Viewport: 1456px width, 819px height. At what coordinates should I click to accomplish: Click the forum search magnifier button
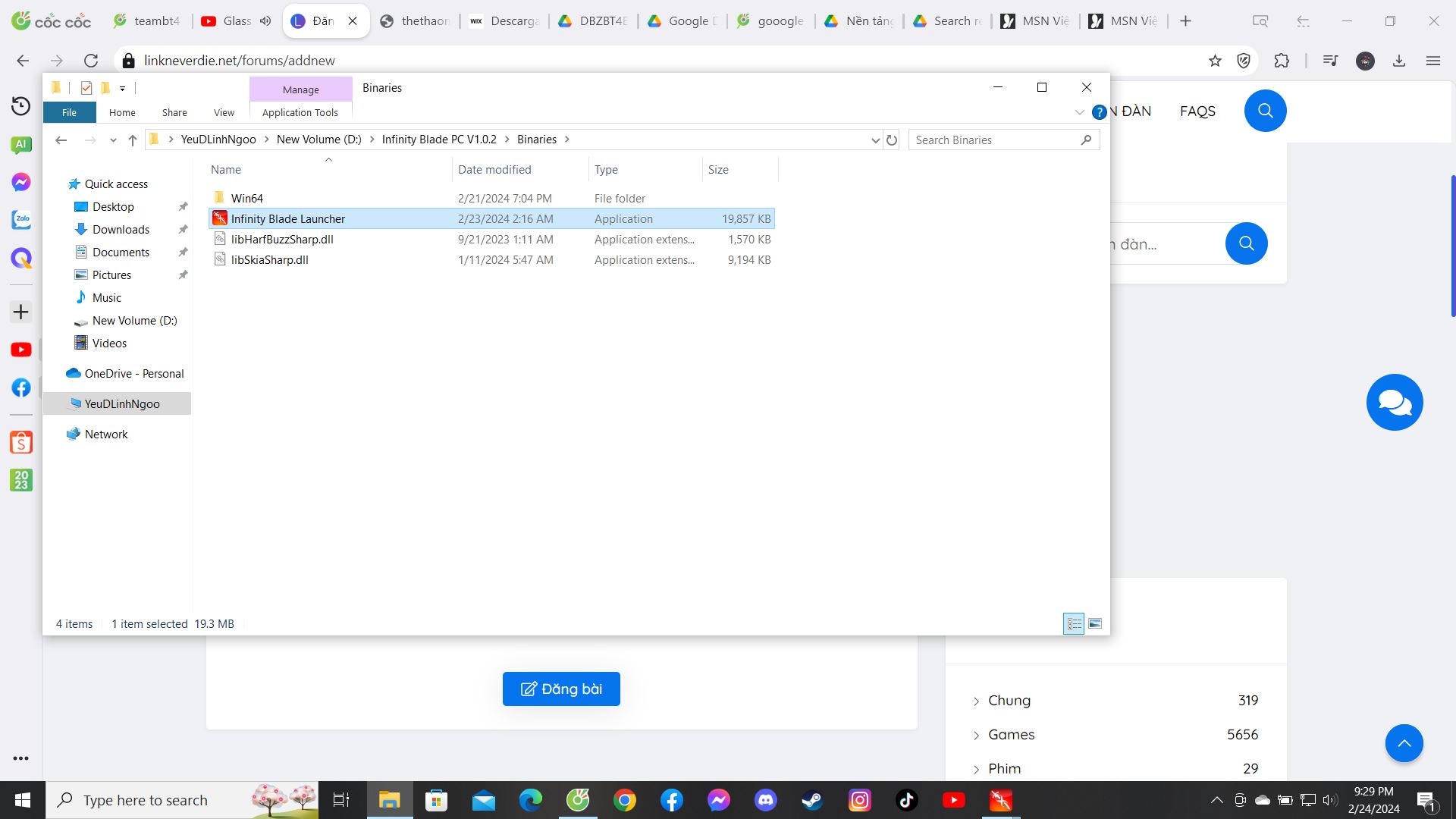[1246, 243]
